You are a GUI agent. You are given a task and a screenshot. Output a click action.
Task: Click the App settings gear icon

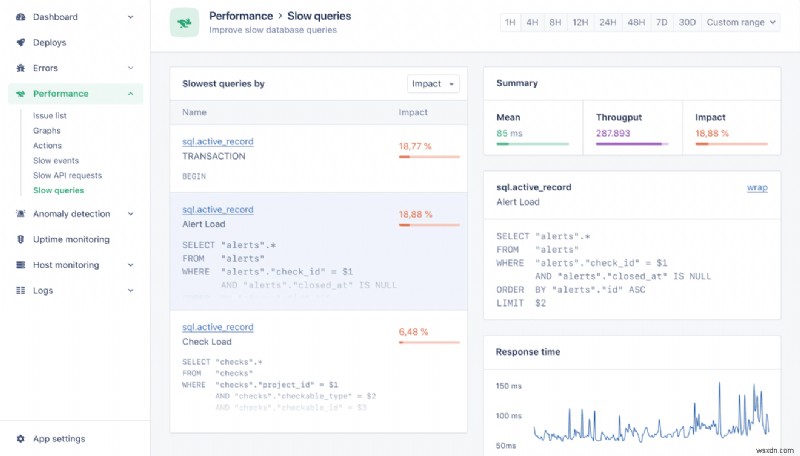(20, 439)
